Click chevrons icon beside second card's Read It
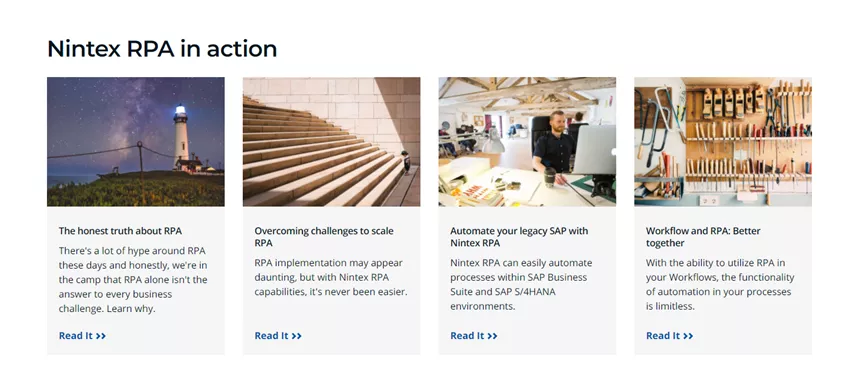Screen dimensions: 865x377 (x=296, y=336)
